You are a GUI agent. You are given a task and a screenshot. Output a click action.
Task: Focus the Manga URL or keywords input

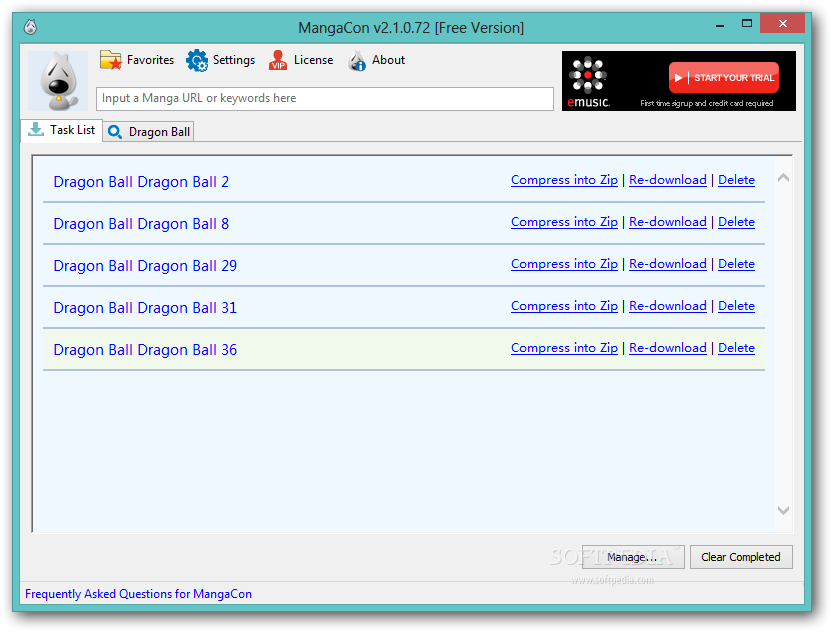pos(325,98)
